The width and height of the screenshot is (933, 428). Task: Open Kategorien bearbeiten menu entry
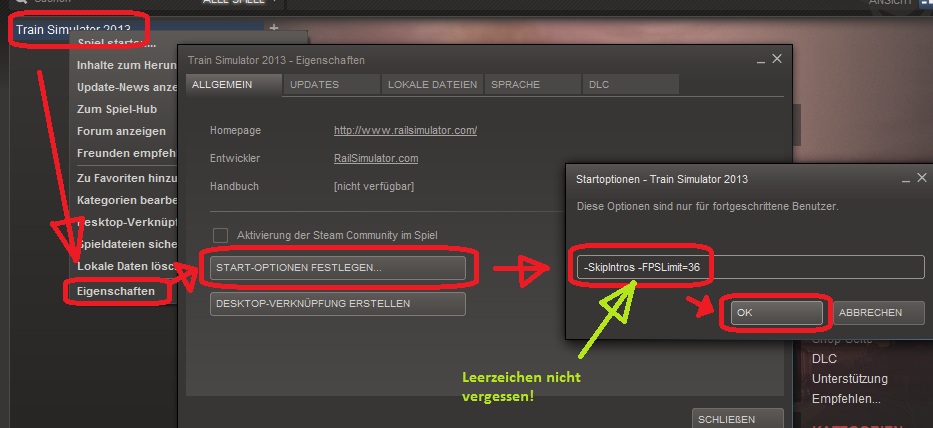[x=127, y=201]
